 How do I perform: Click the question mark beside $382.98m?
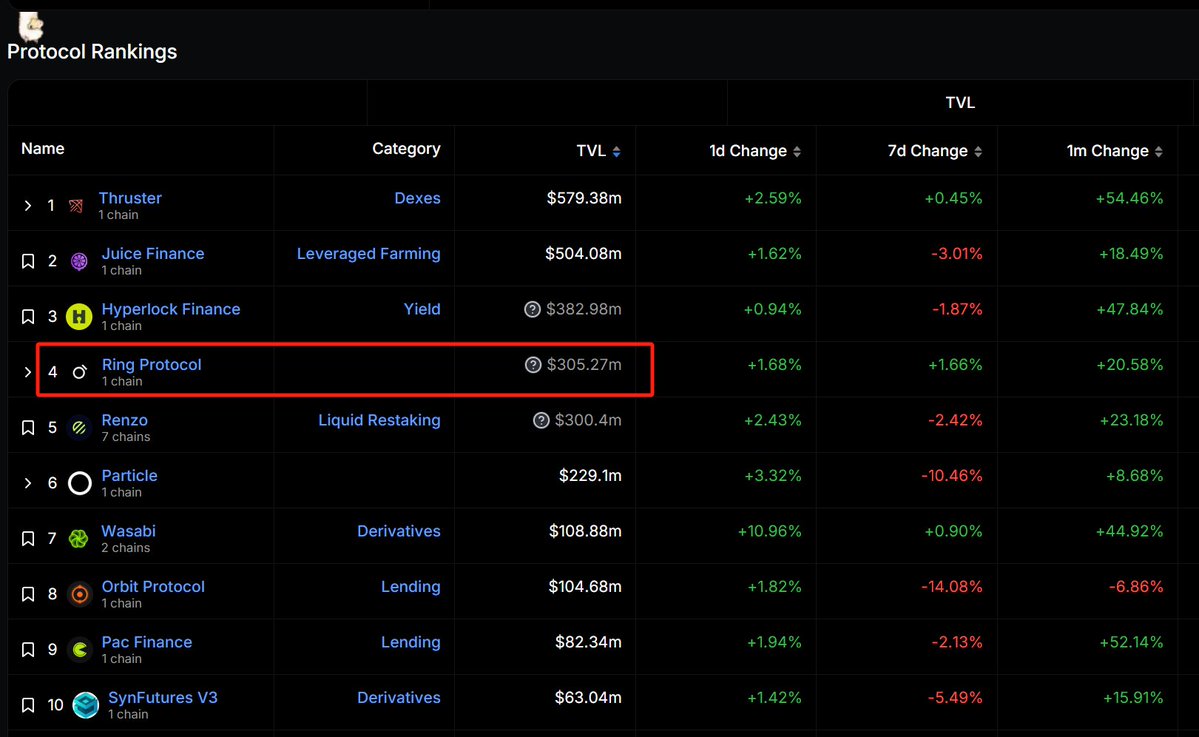click(x=532, y=310)
